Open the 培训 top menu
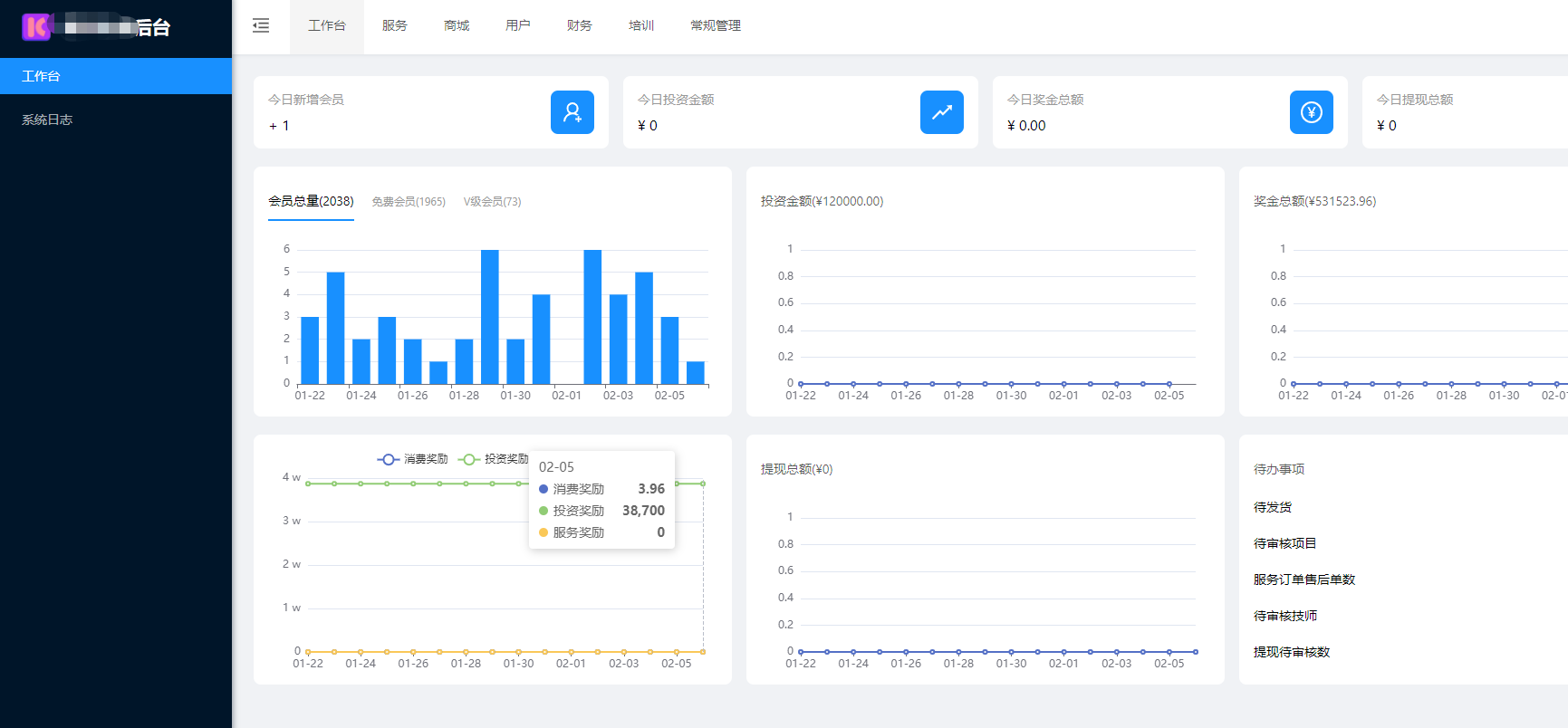Screen dimensions: 1568x728 (x=641, y=26)
